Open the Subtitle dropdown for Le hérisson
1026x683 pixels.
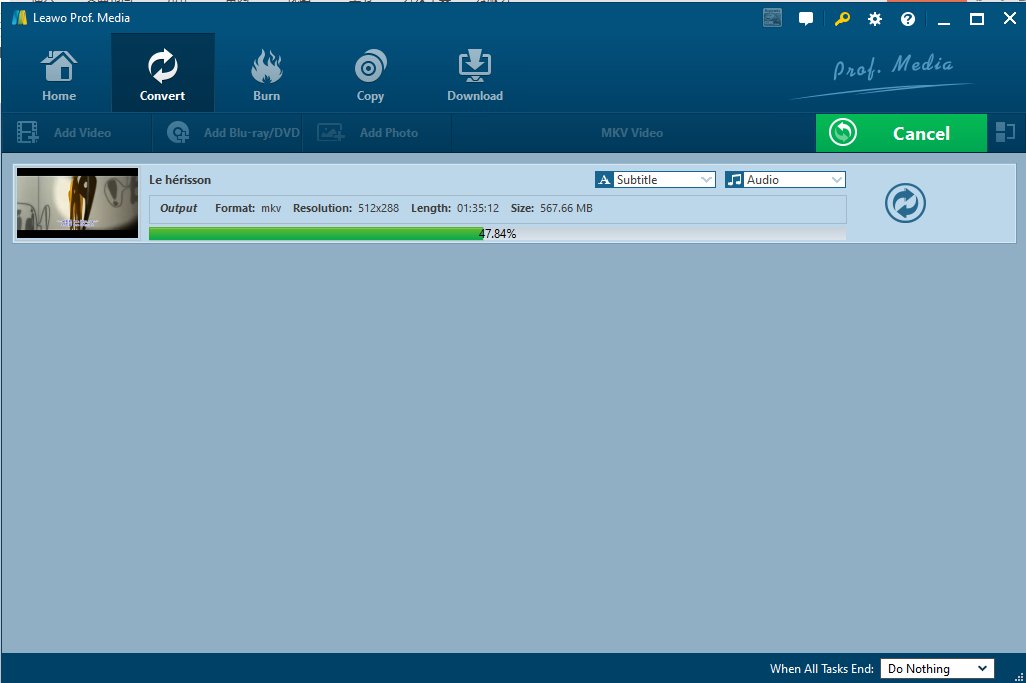pyautogui.click(x=655, y=179)
